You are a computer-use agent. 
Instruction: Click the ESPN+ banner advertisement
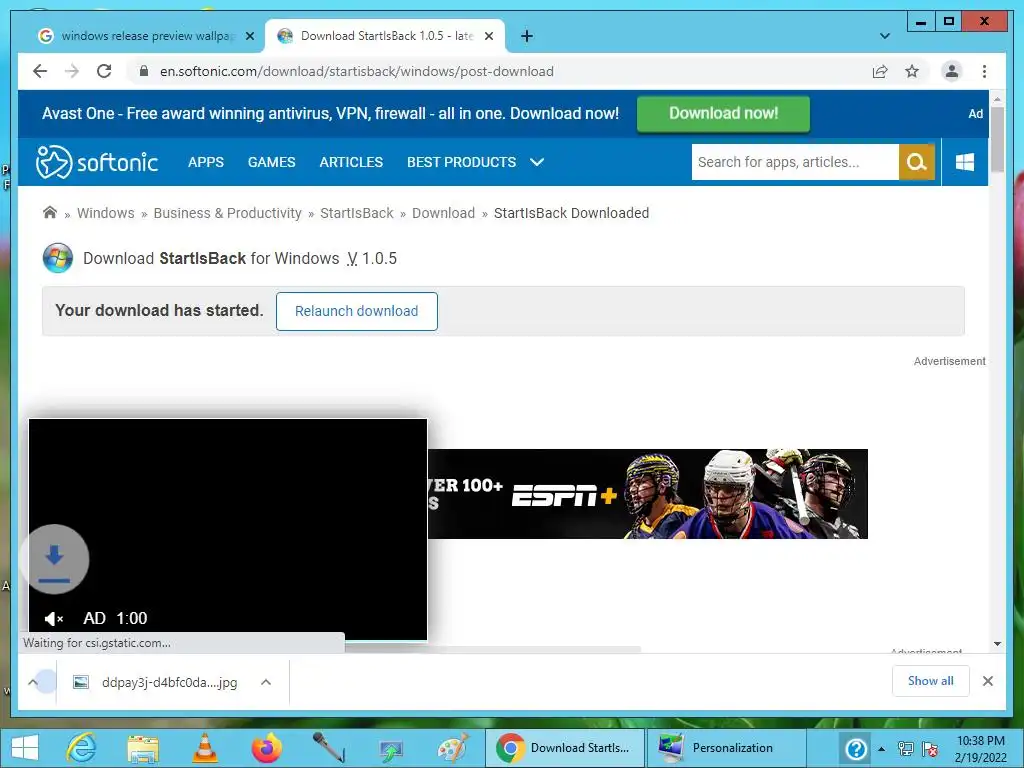(x=648, y=494)
